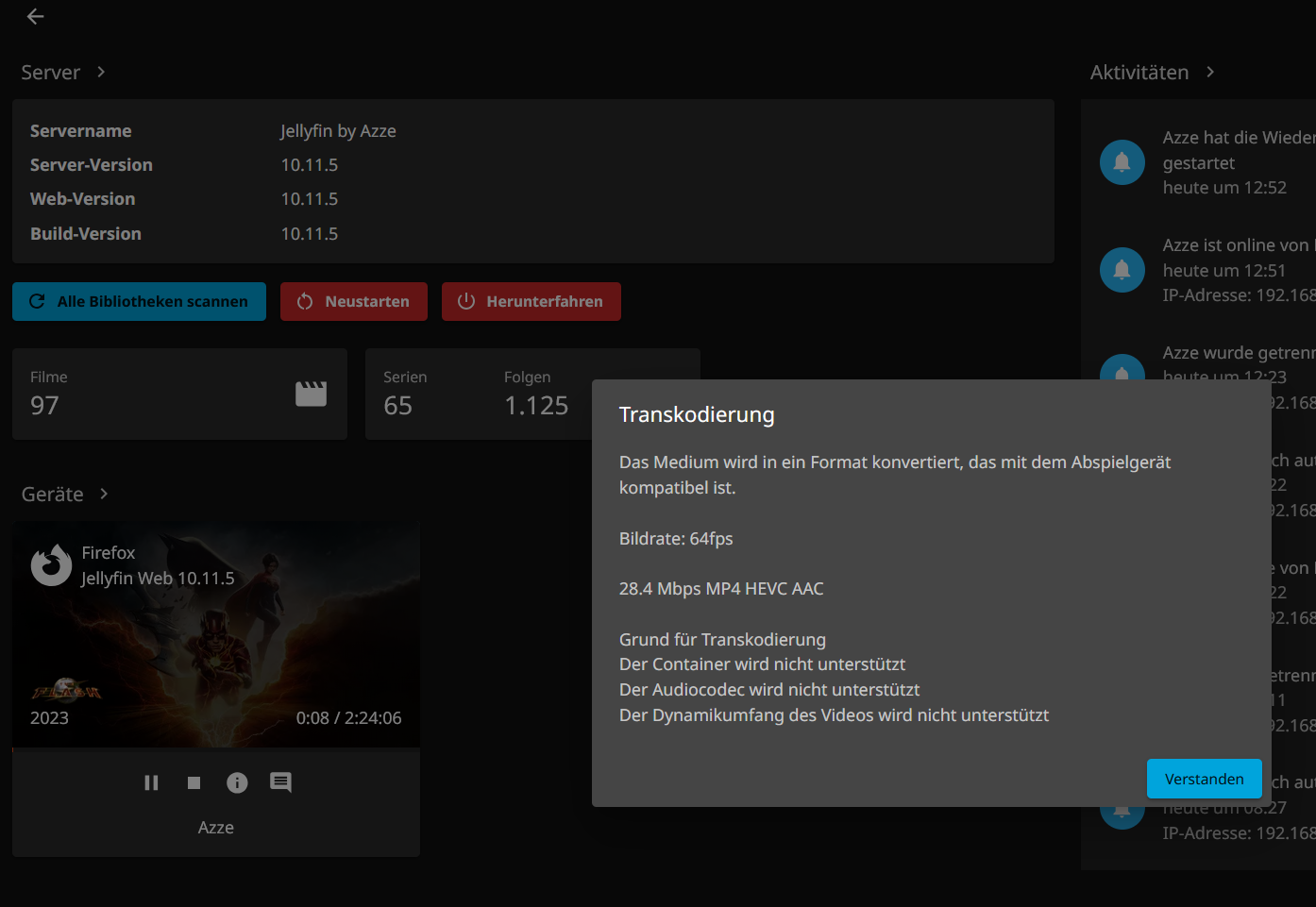Open the Aktivitäten section link
Image resolution: width=1316 pixels, height=907 pixels.
1139,73
